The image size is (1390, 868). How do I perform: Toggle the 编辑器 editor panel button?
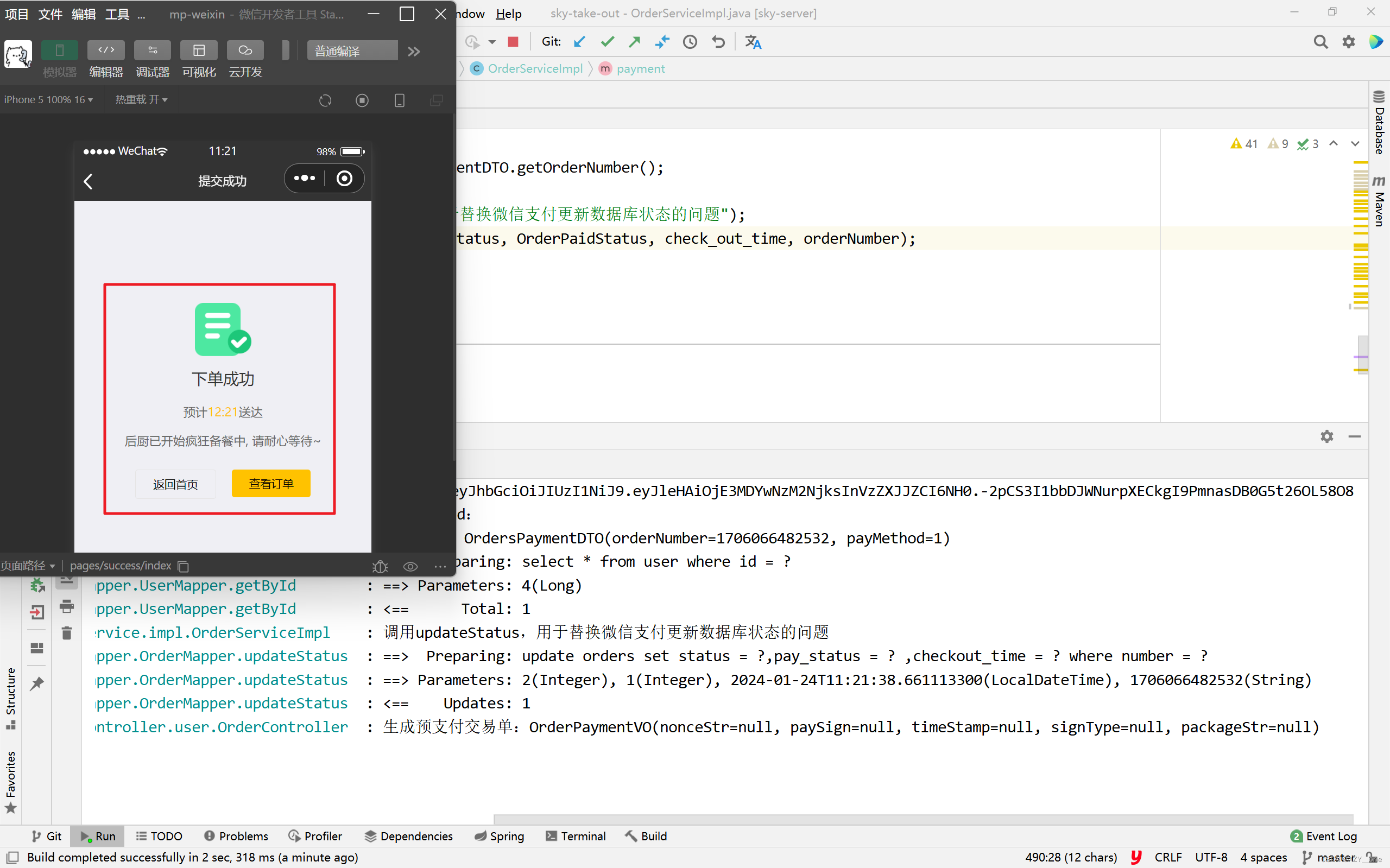tap(106, 50)
